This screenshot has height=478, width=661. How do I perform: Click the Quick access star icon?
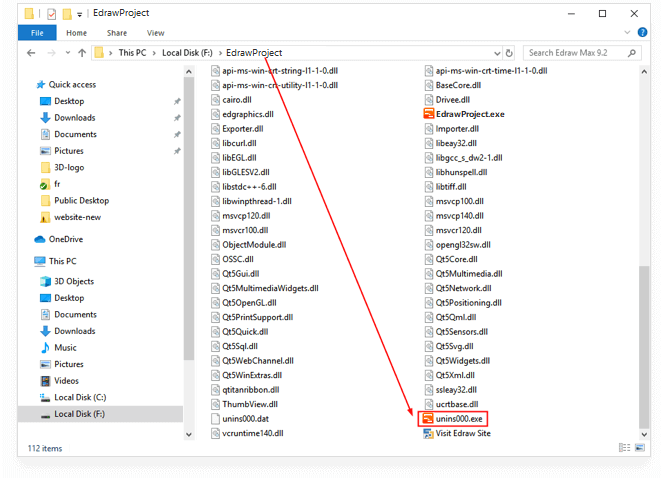point(40,85)
